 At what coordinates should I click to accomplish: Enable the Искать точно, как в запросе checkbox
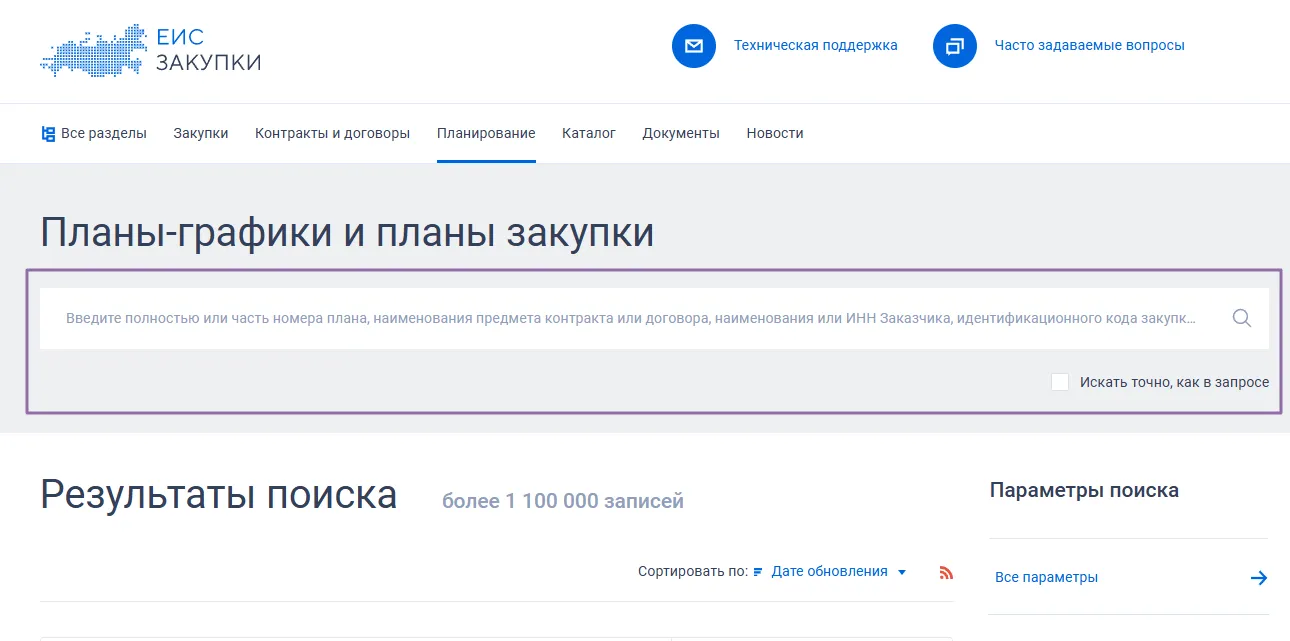[x=1060, y=382]
